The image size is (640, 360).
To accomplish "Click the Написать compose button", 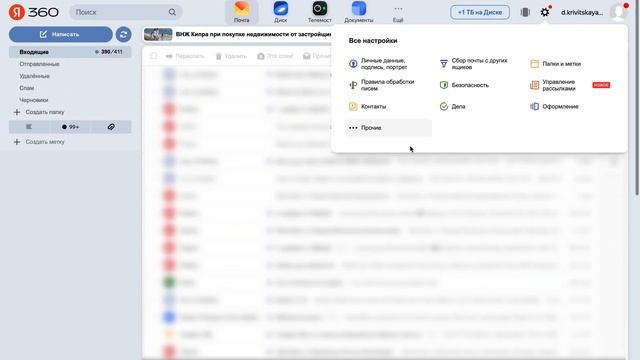I will (x=60, y=34).
